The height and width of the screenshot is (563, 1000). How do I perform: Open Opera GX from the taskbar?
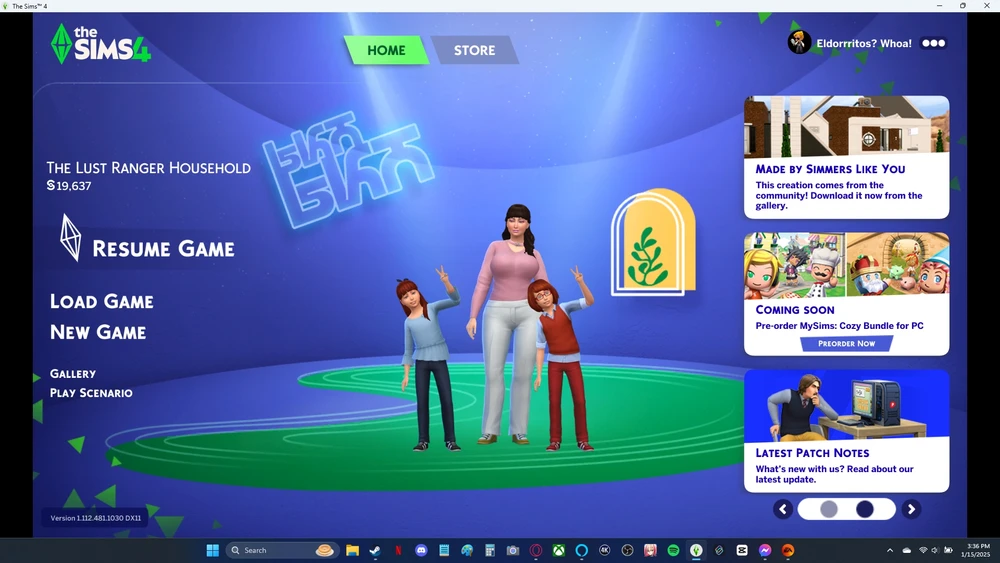536,550
